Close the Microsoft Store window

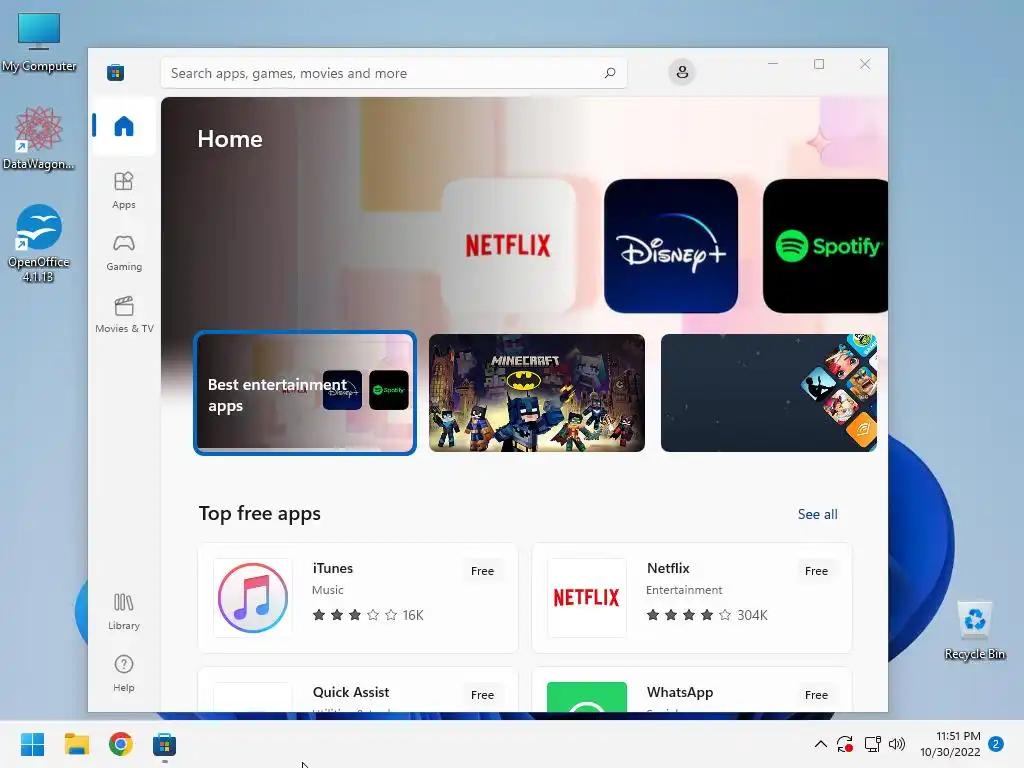coord(865,64)
